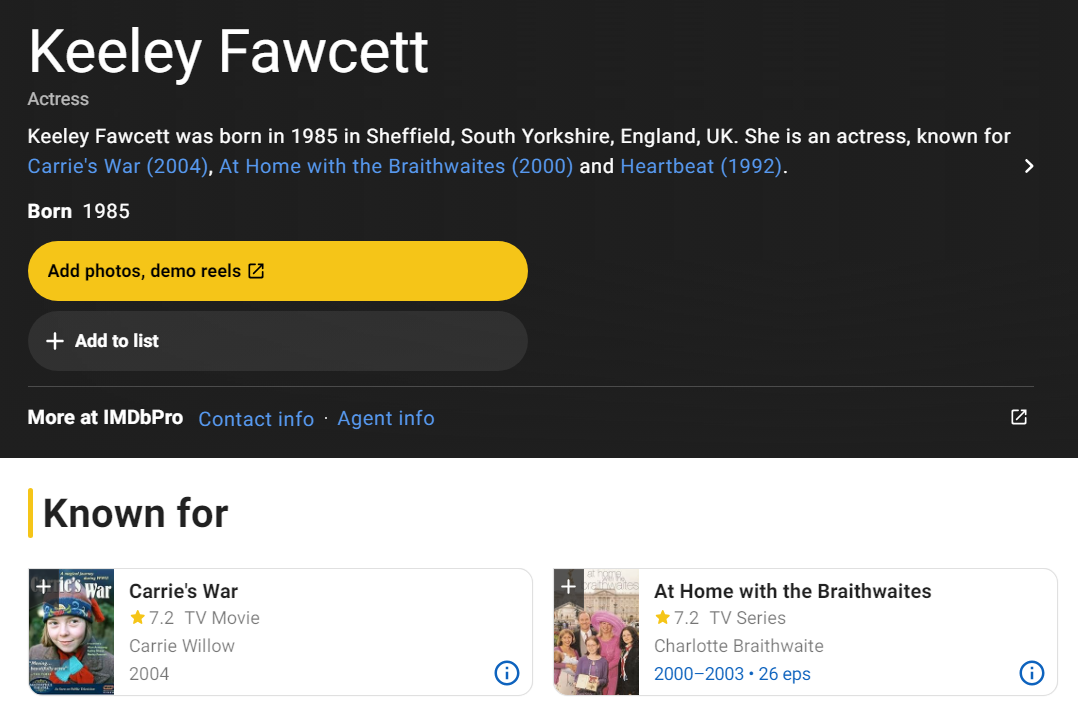This screenshot has width=1078, height=708.
Task: Open Agent info on IMDbPro
Action: [x=386, y=418]
